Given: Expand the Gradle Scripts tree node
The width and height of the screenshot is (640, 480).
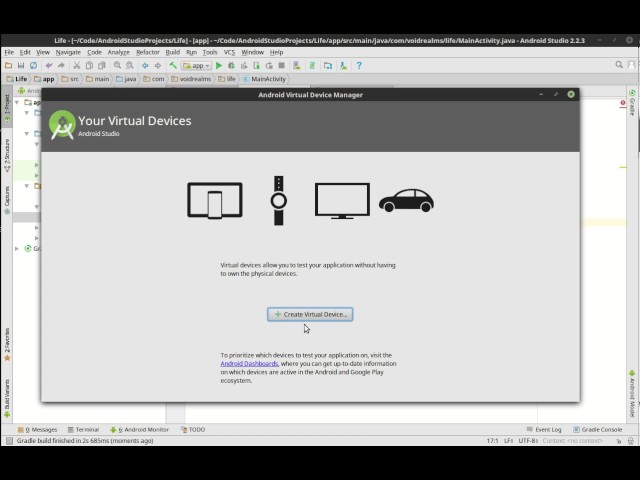Looking at the screenshot, I should point(17,248).
